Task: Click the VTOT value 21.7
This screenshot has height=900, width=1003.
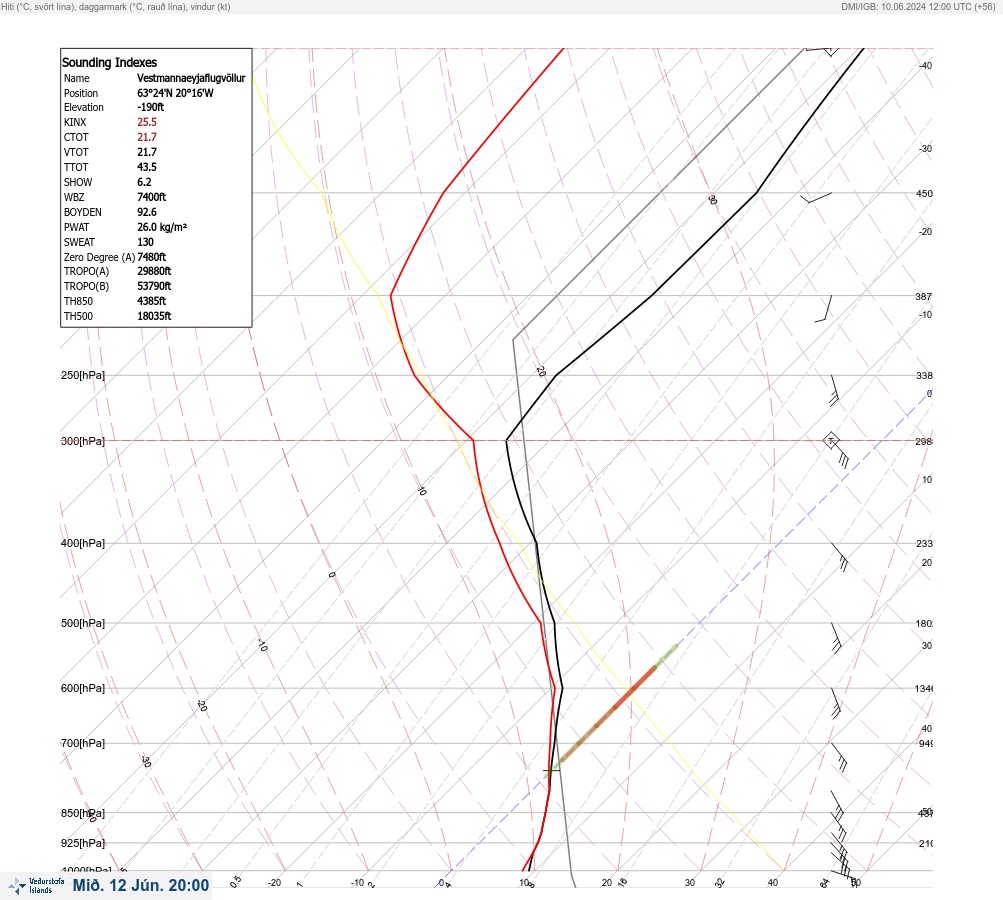Action: point(146,152)
